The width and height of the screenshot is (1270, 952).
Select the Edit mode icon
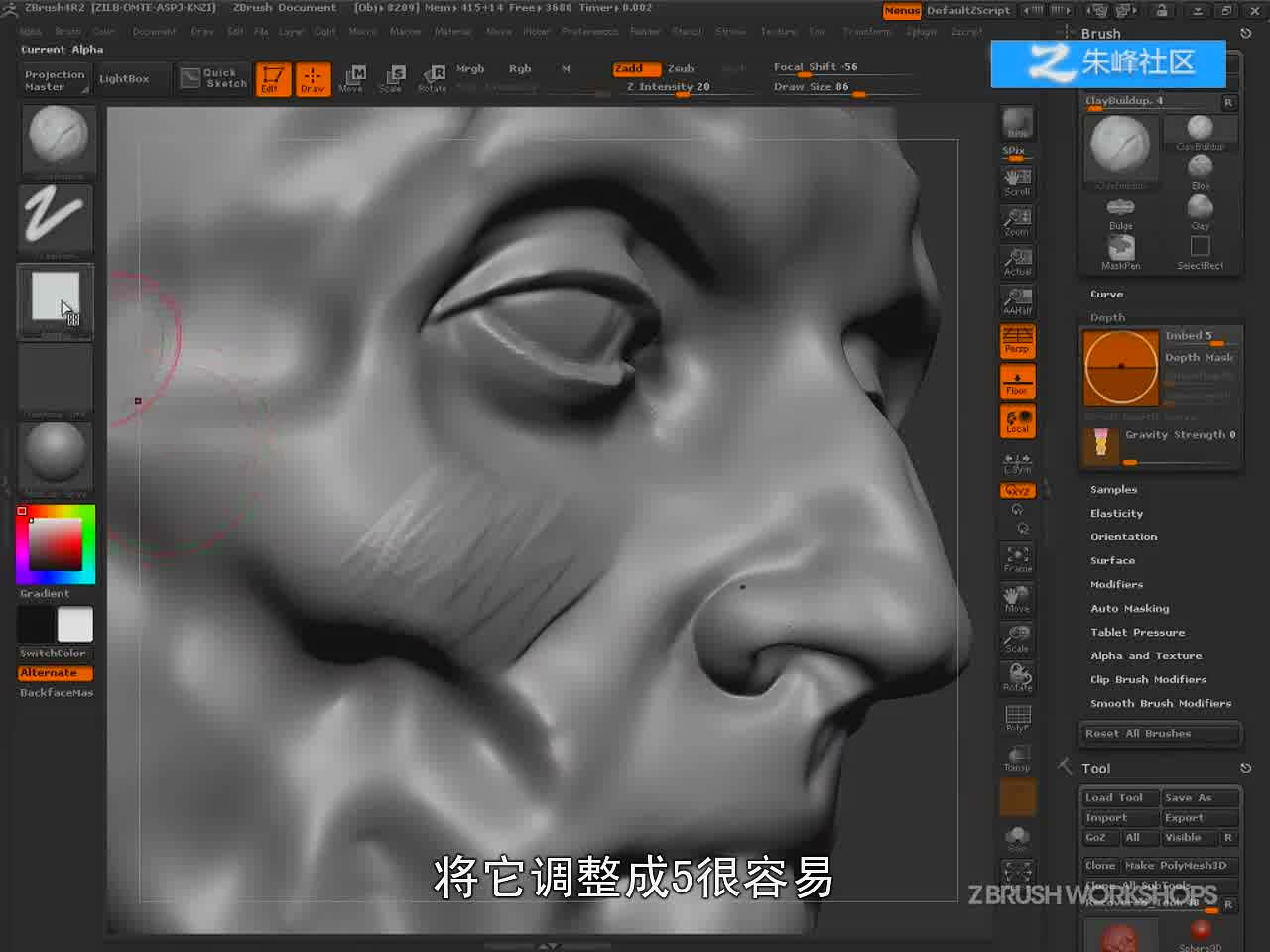(273, 78)
